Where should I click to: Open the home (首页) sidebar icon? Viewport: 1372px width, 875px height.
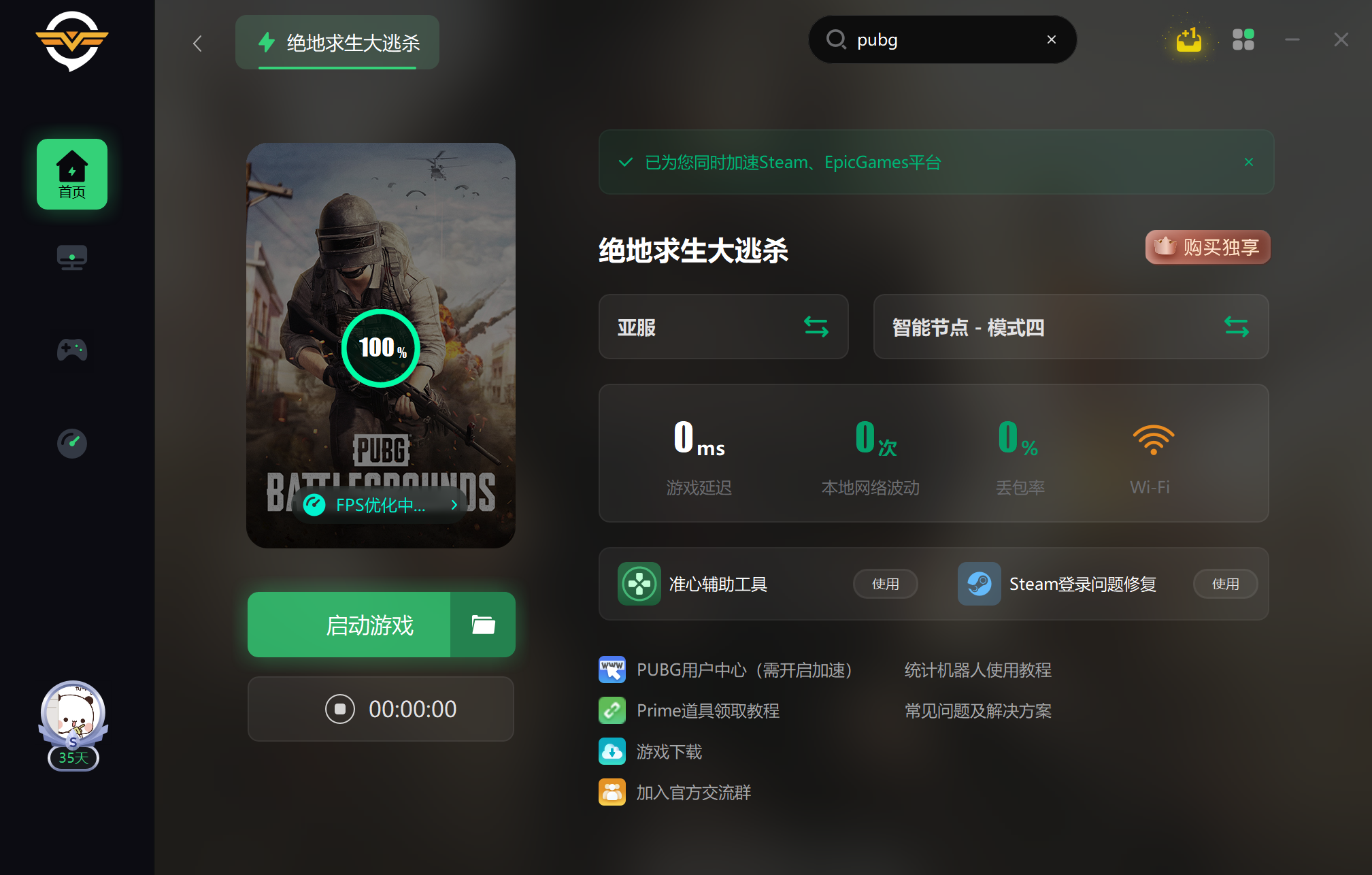pyautogui.click(x=72, y=174)
